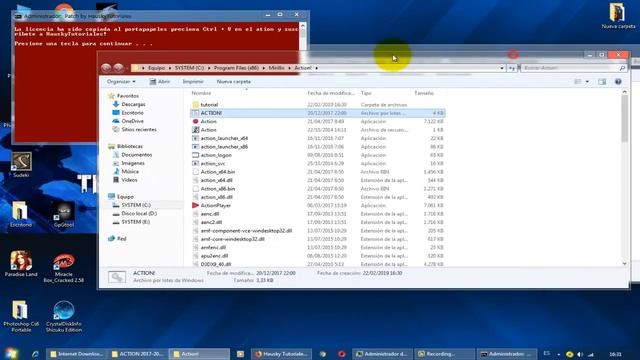This screenshot has height=360, width=640.
Task: Toggle the preview pane icon
Action: (602, 82)
